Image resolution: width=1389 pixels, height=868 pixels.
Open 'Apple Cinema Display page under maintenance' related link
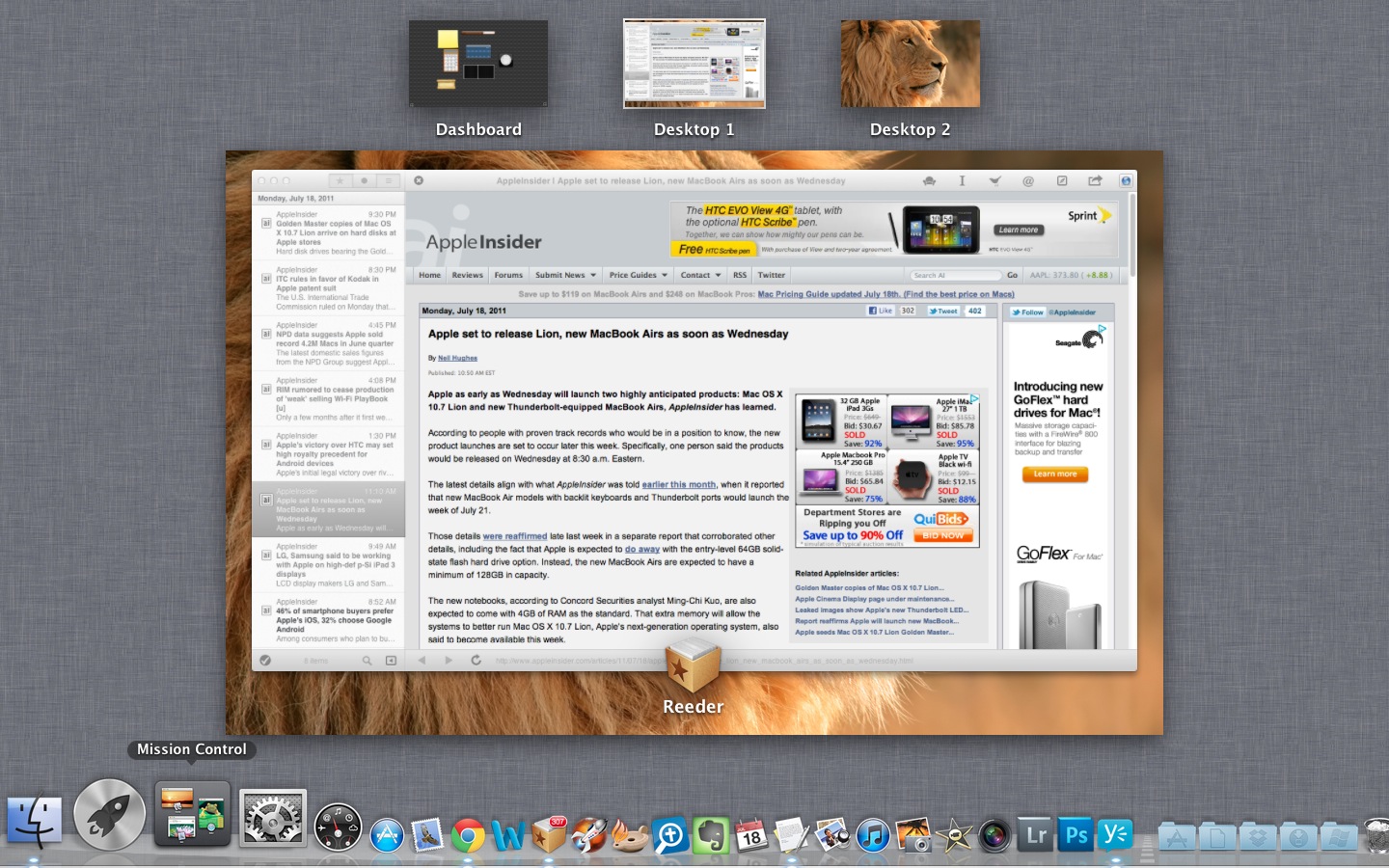874,599
